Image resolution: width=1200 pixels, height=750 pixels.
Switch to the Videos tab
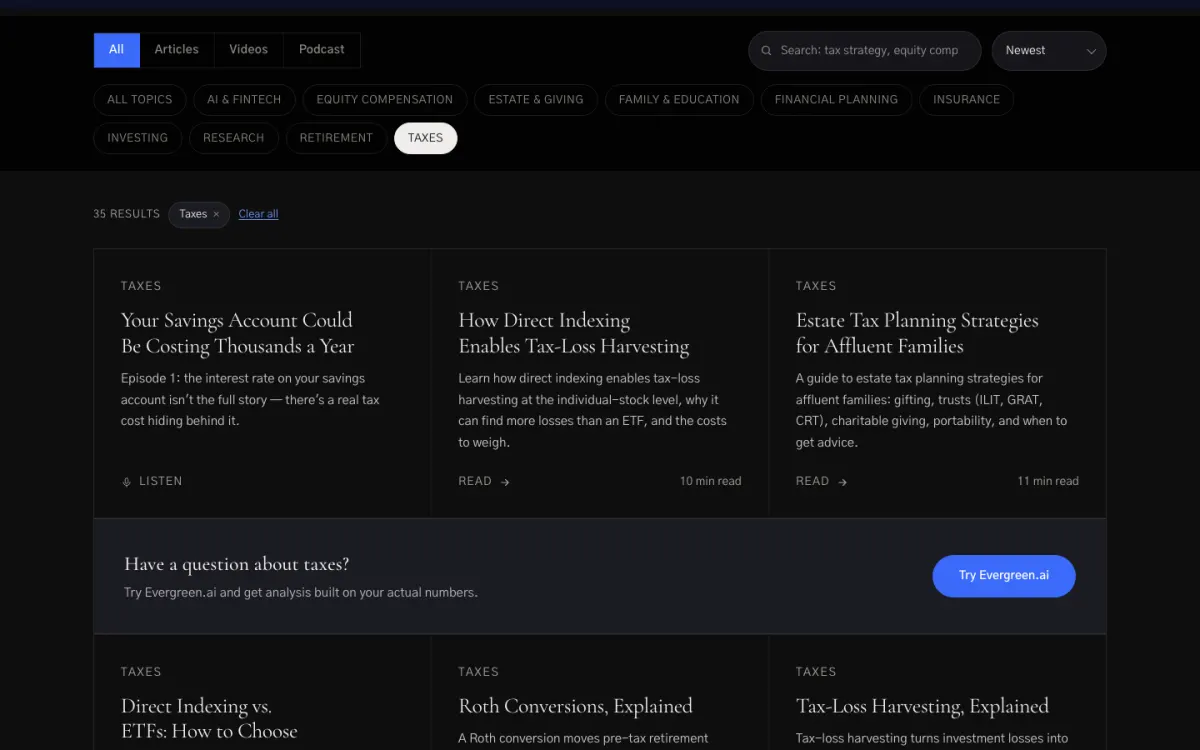coord(249,50)
